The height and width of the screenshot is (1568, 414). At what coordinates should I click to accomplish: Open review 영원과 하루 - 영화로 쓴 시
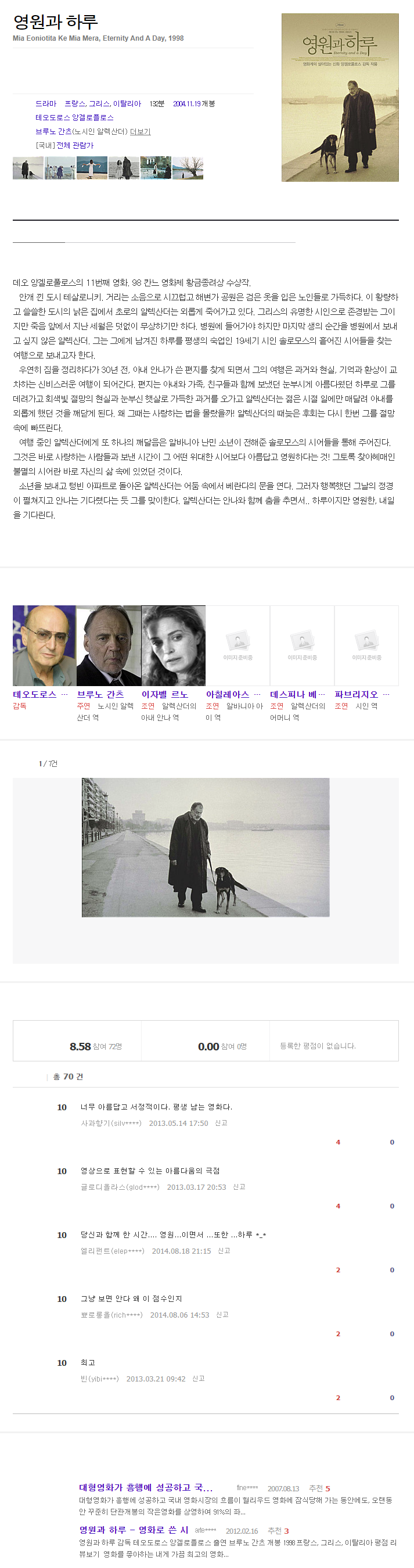click(134, 1530)
